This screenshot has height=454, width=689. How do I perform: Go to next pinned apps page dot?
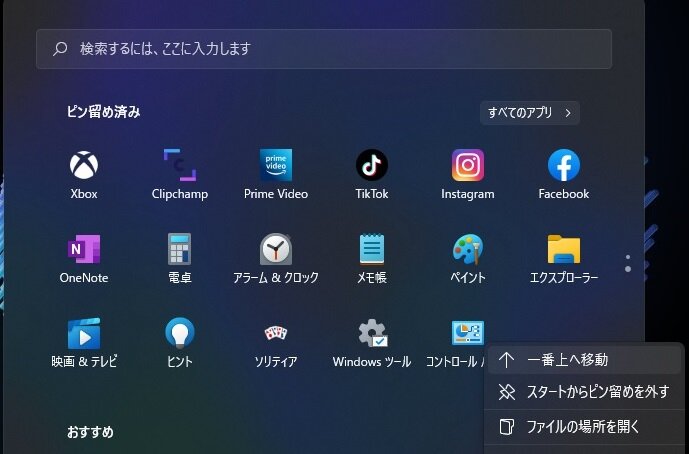[x=628, y=269]
